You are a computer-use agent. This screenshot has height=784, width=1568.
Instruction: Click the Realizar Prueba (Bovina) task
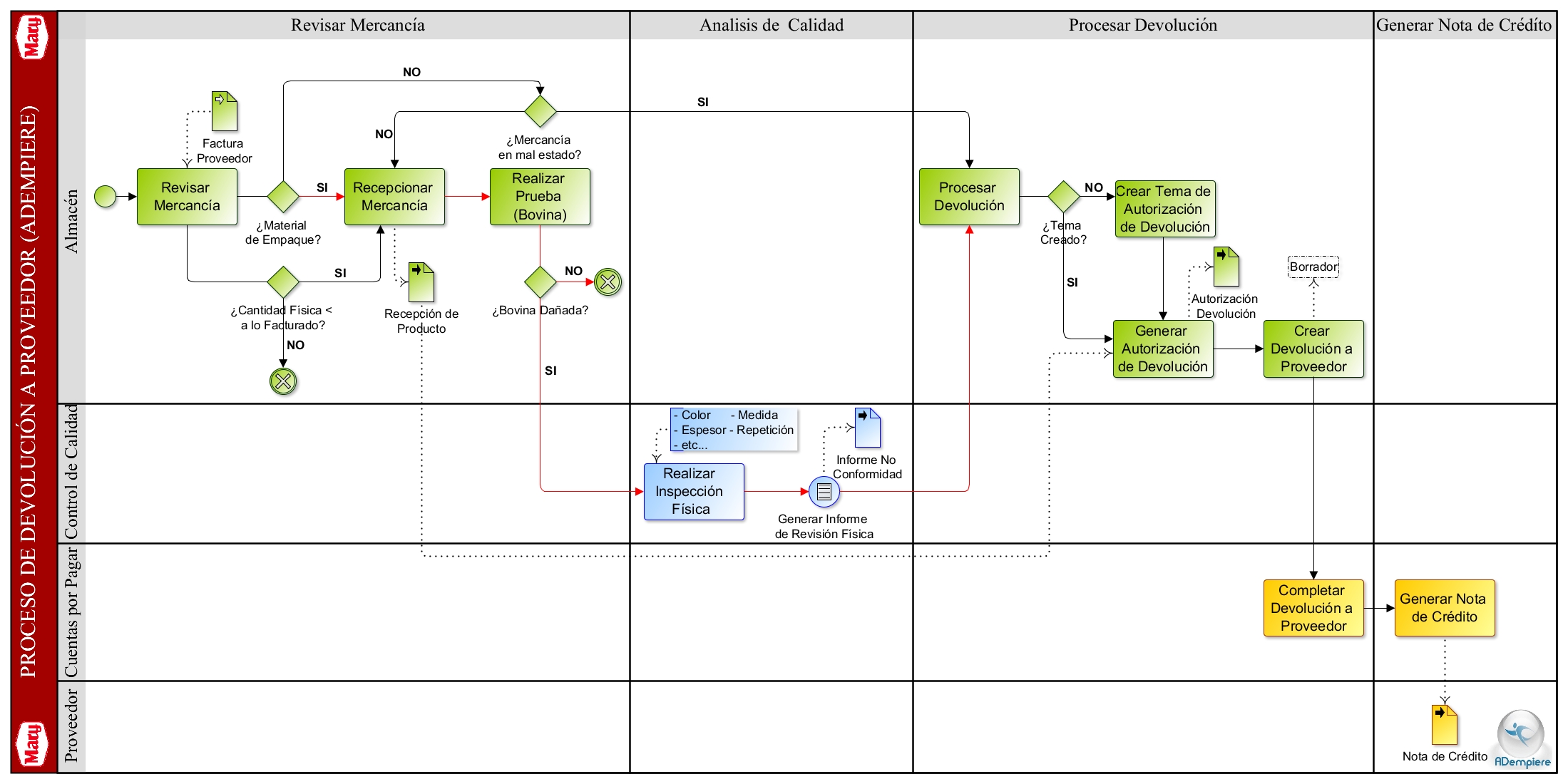[540, 197]
